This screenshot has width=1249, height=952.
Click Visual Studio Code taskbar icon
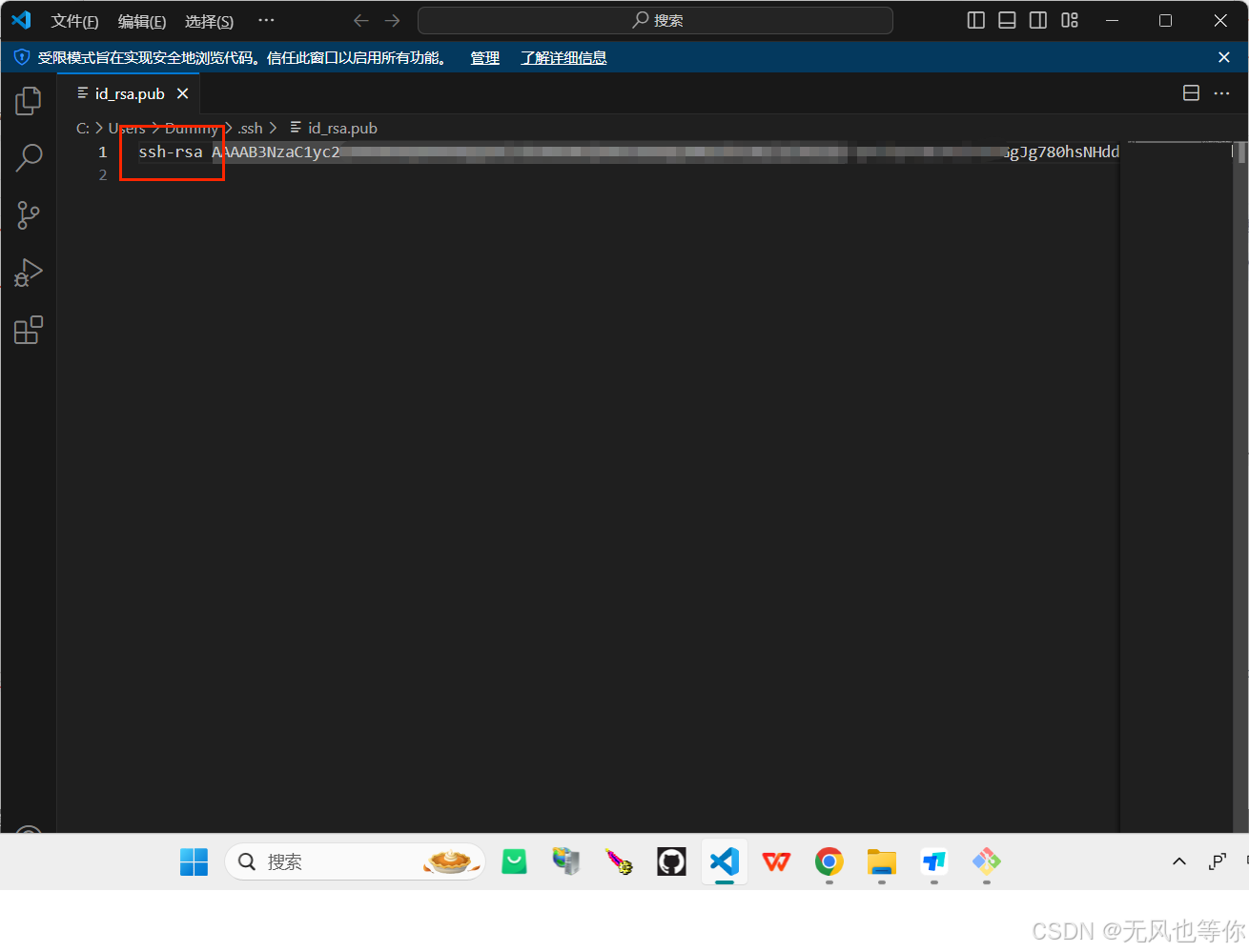[724, 861]
